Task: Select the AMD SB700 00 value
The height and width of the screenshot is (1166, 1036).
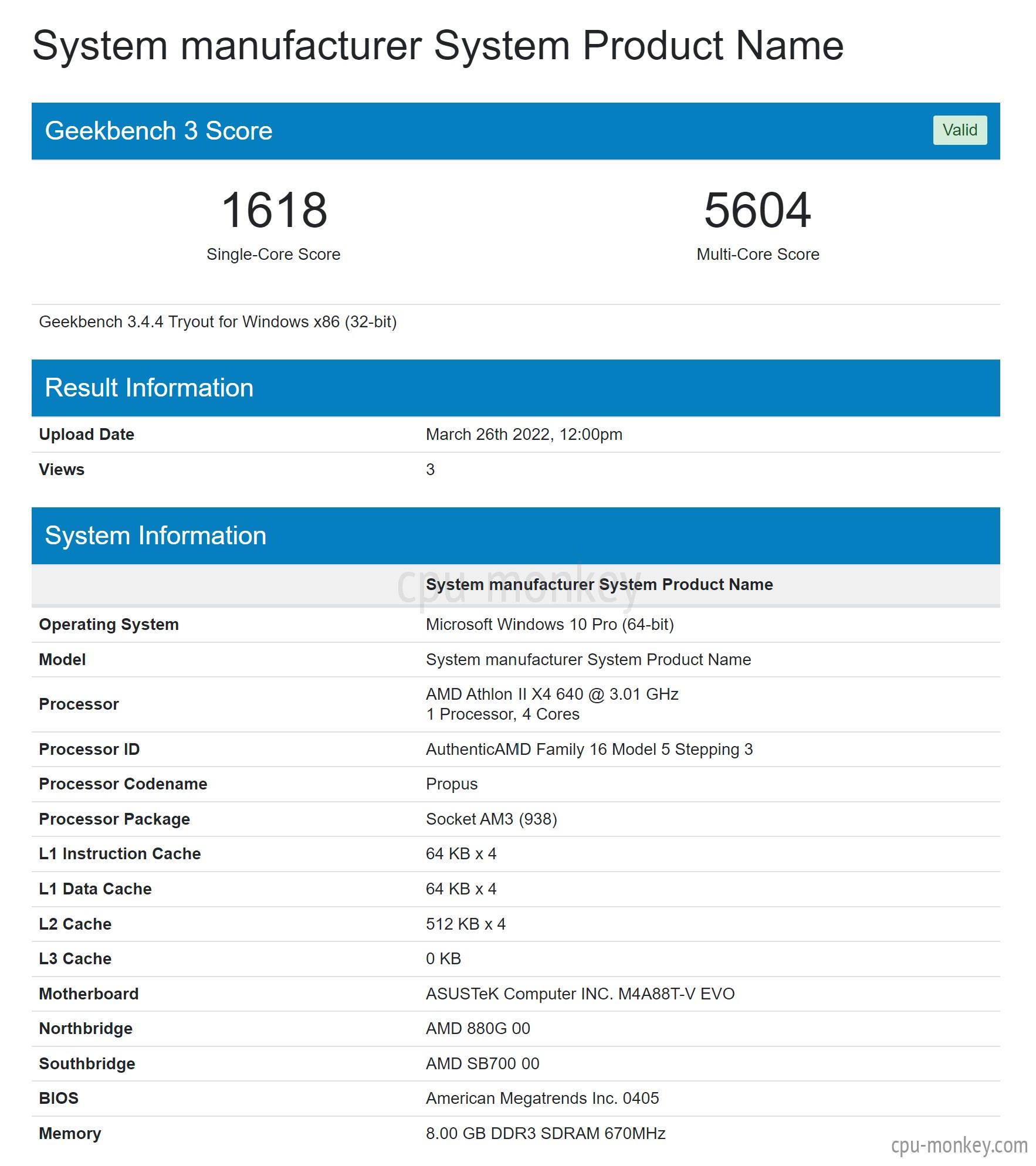Action: point(483,1064)
